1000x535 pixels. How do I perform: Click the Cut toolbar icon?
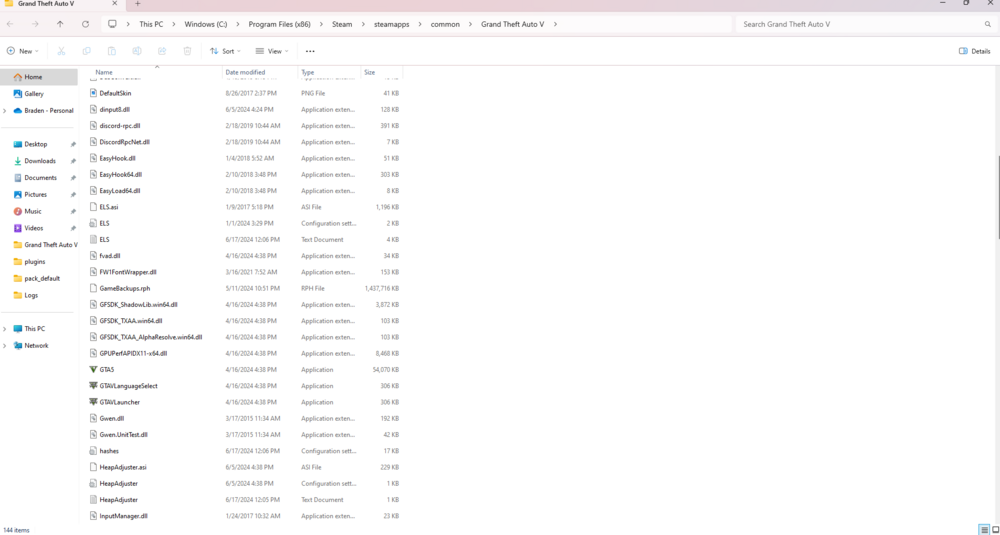click(x=61, y=51)
